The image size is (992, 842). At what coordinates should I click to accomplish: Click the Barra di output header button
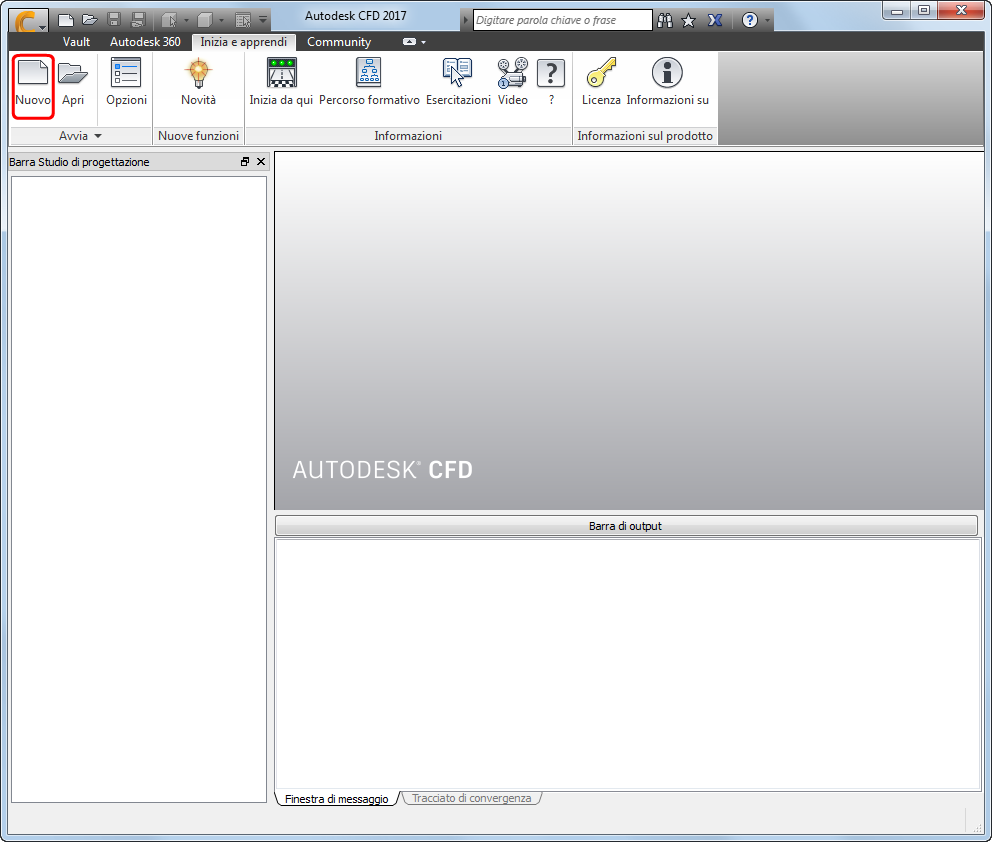click(626, 526)
